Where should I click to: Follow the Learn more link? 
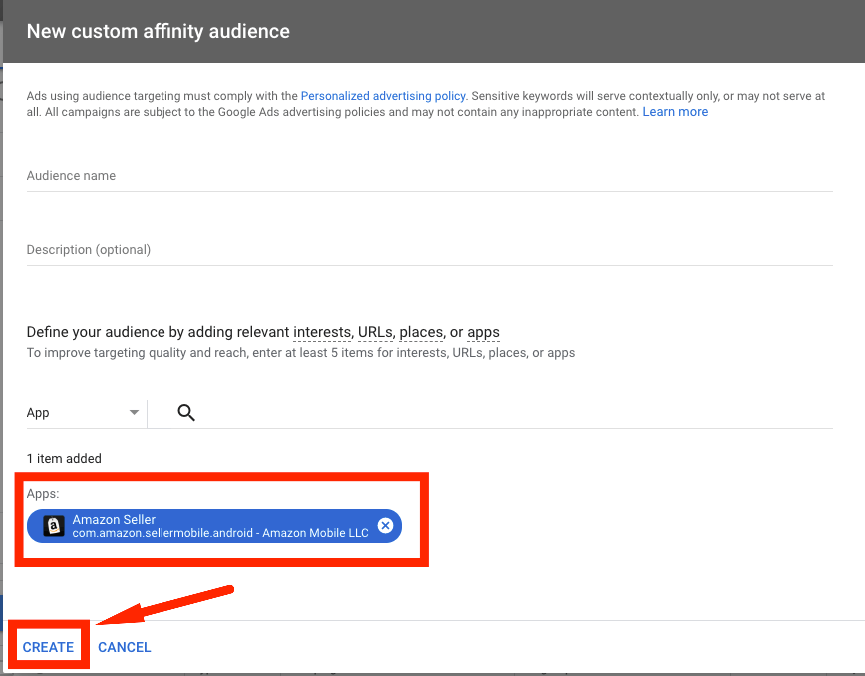[675, 112]
